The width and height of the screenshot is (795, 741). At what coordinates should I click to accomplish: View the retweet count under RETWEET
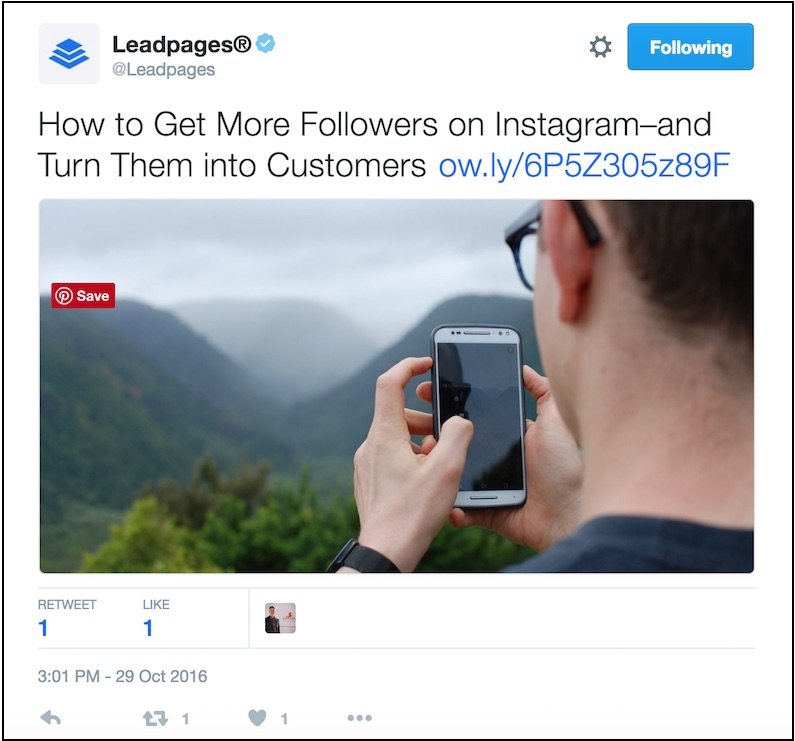click(x=43, y=628)
